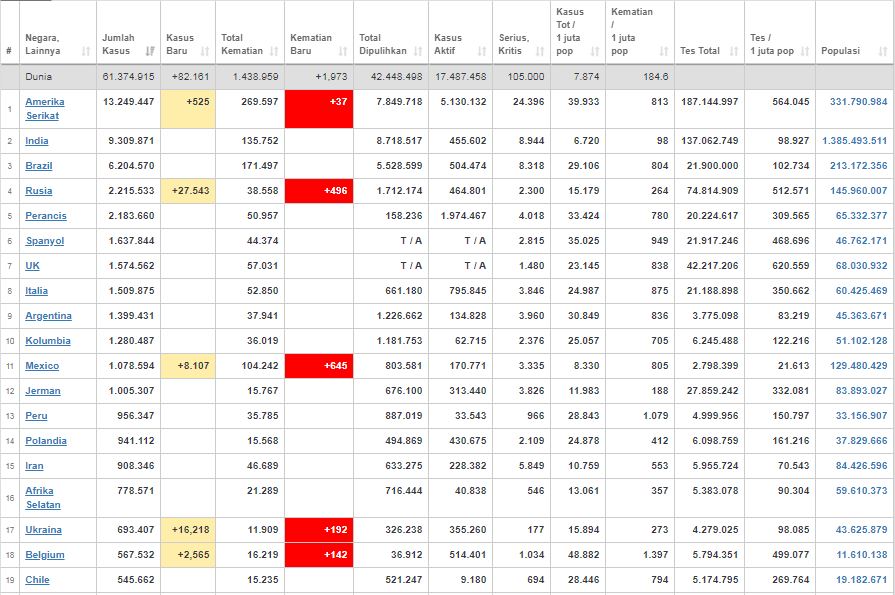Click Belgium's +2,565 new cases cell

pyautogui.click(x=188, y=555)
